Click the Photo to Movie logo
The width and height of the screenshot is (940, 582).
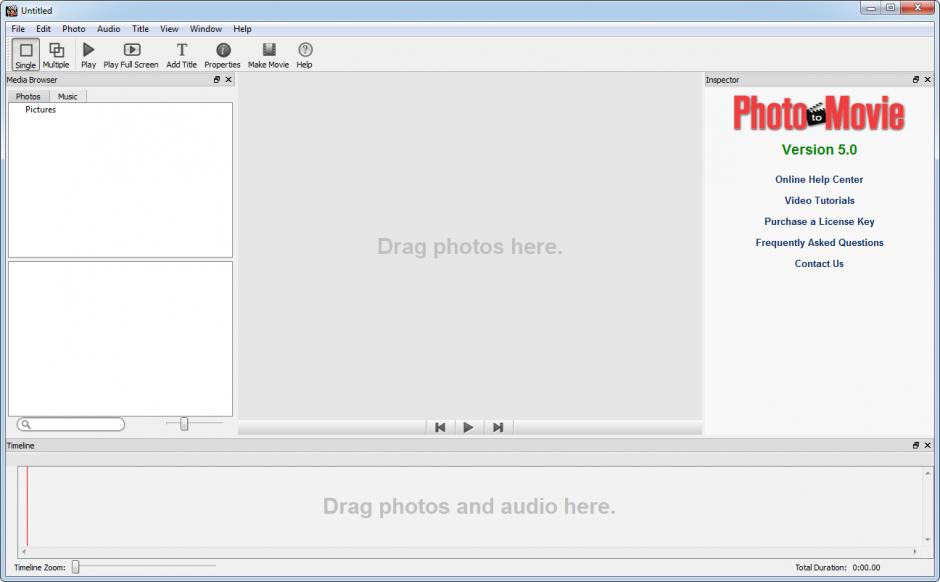[x=819, y=113]
